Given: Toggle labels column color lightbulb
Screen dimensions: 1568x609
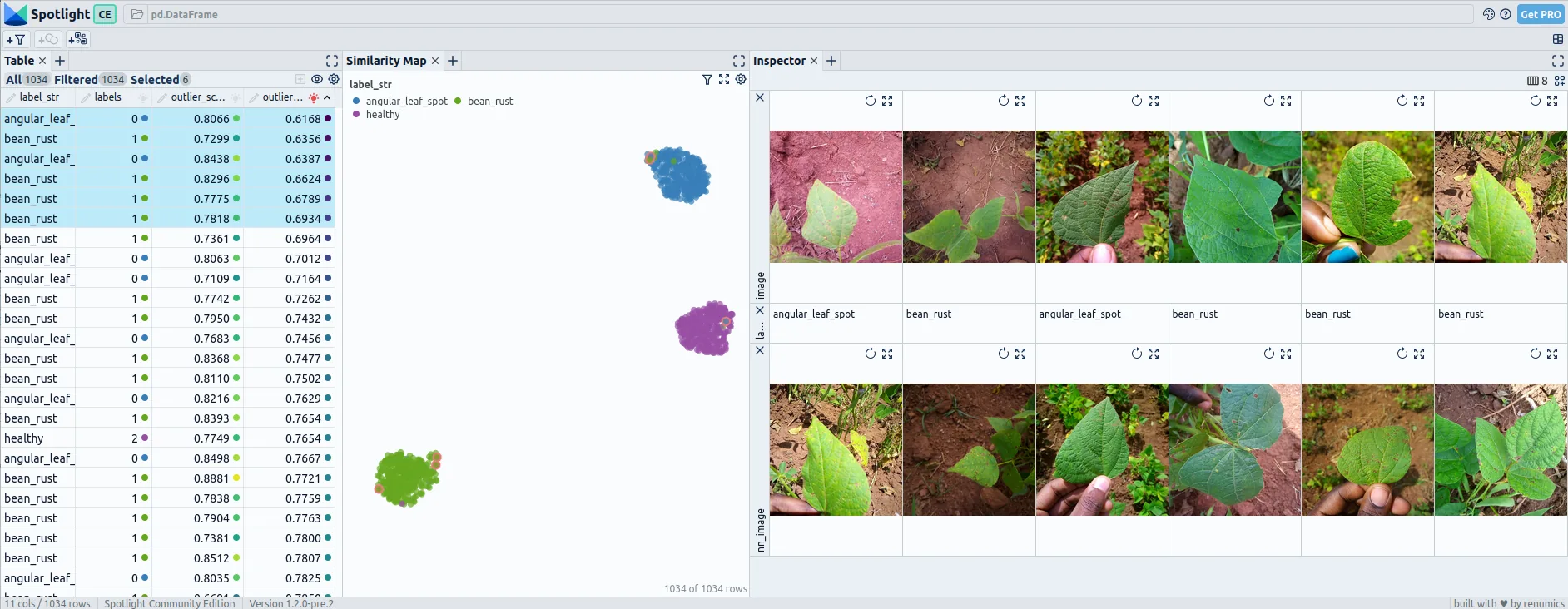Looking at the screenshot, I should (x=142, y=97).
